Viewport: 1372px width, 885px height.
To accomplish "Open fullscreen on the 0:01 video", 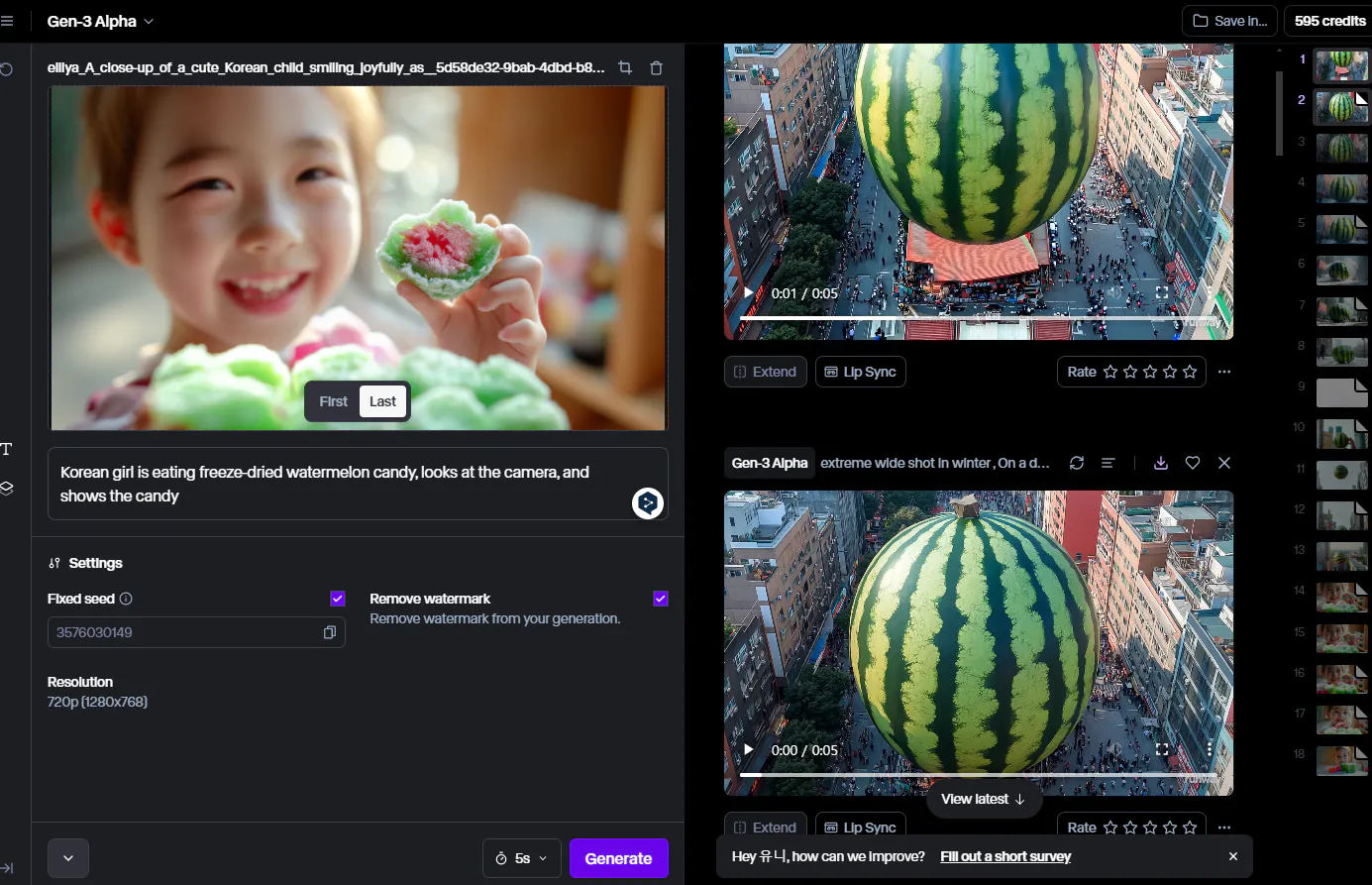I will [1162, 293].
